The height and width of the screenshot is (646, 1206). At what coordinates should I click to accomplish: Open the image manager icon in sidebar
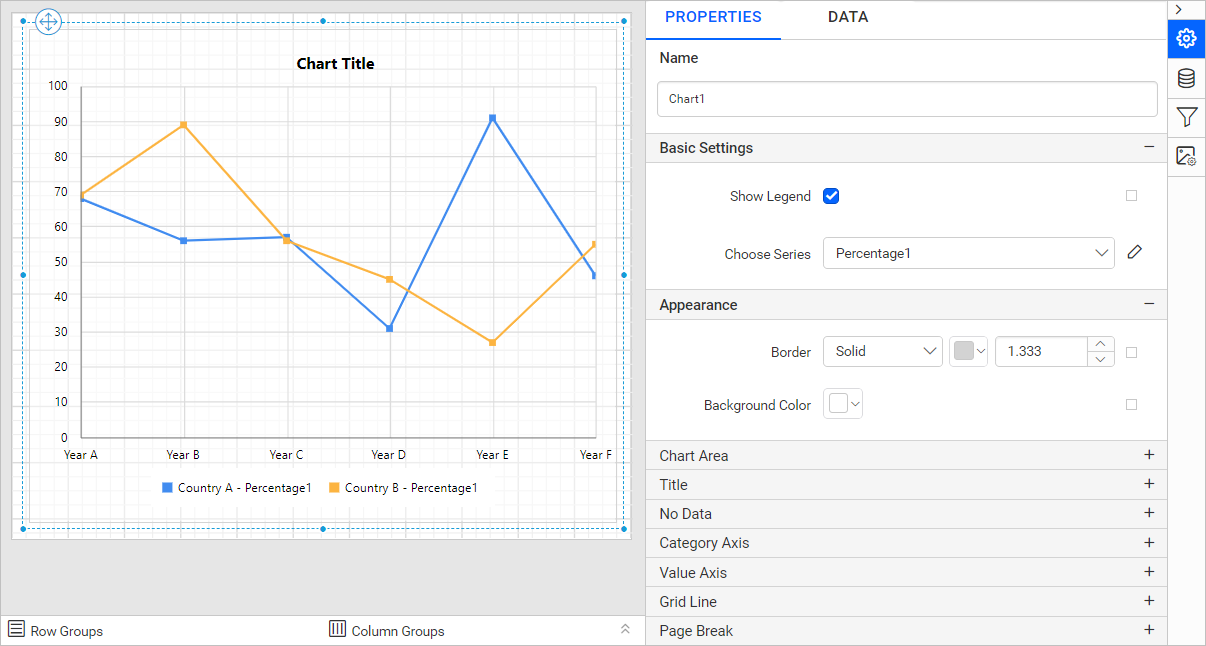pyautogui.click(x=1186, y=156)
